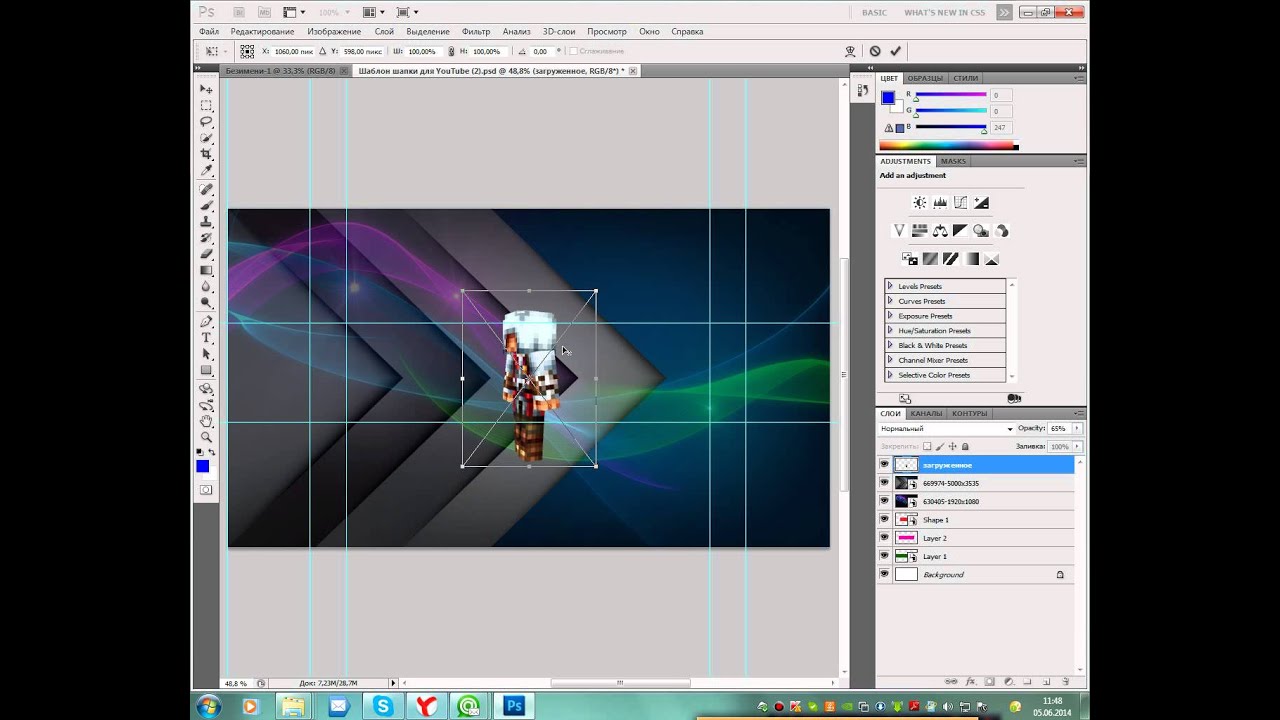Screen dimensions: 1280x720
Task: Expand Black & White Presets
Action: [890, 345]
